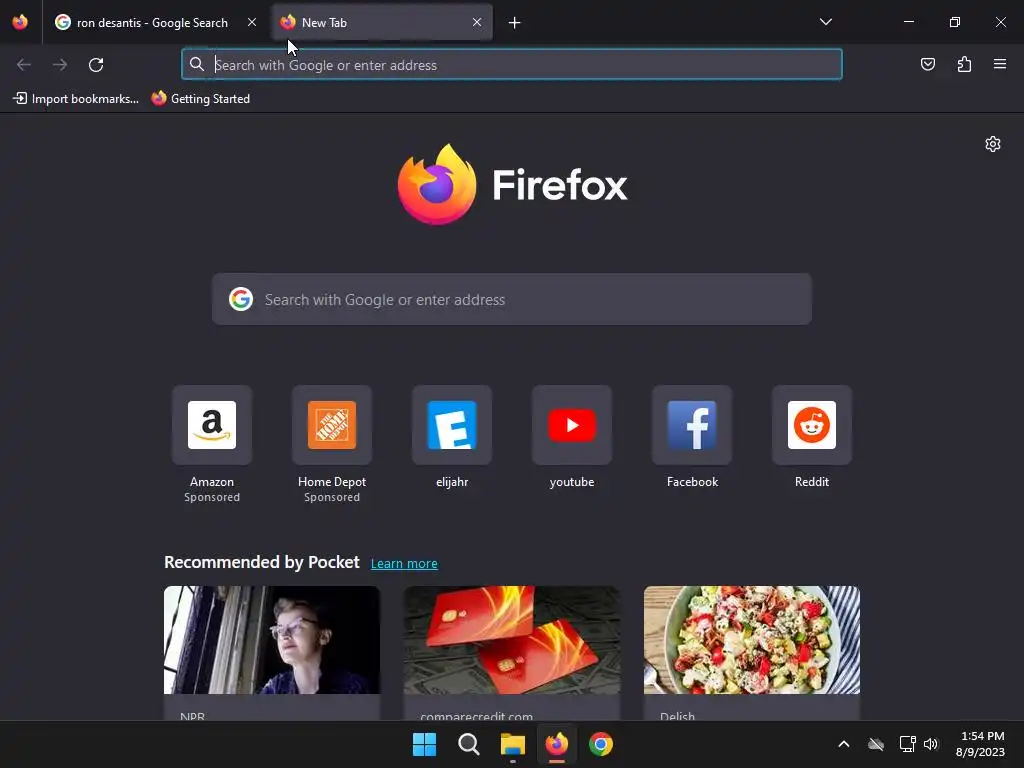
Task: Open the Extensions puzzle icon
Action: coord(964,64)
